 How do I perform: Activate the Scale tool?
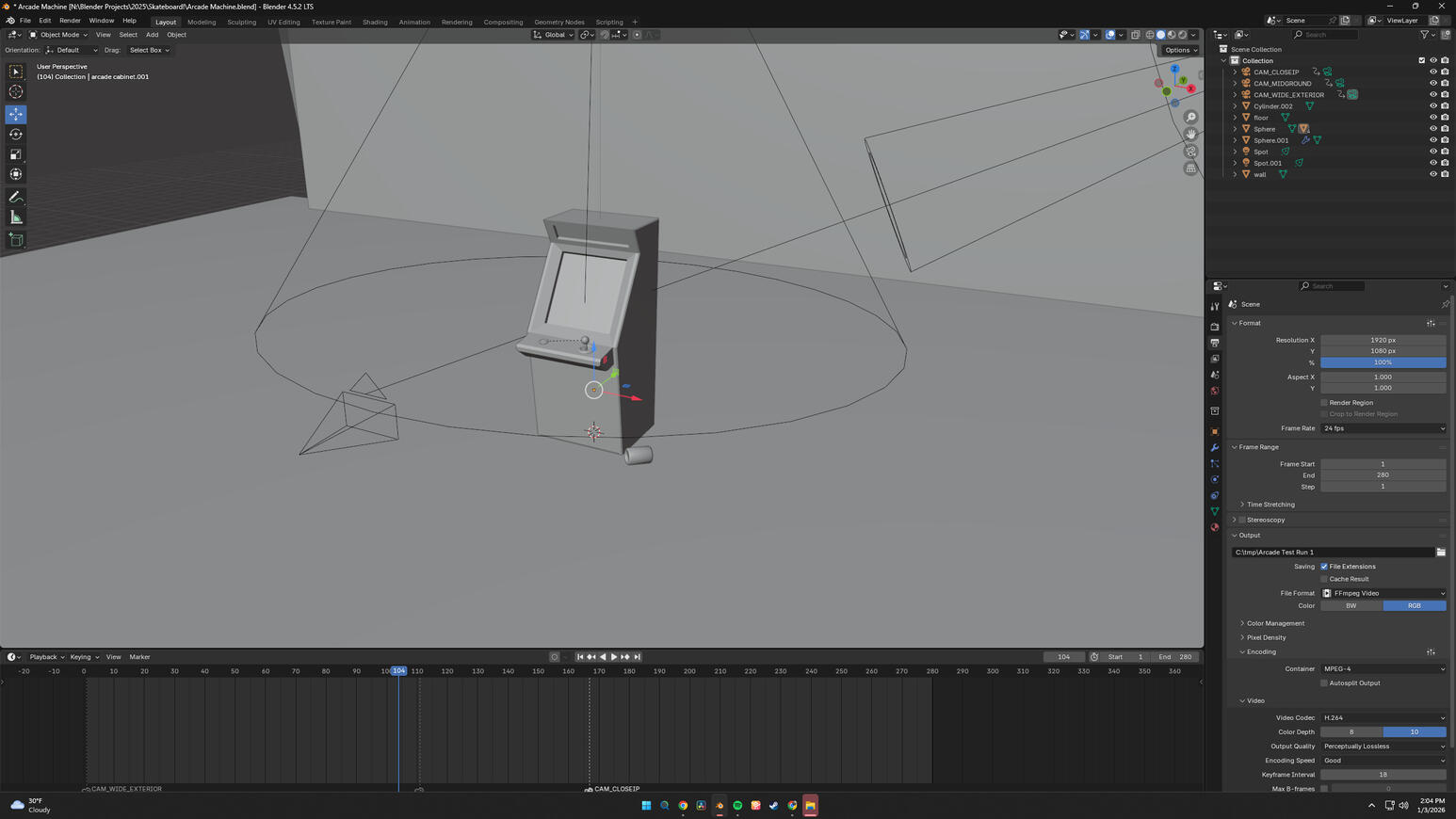pos(16,154)
